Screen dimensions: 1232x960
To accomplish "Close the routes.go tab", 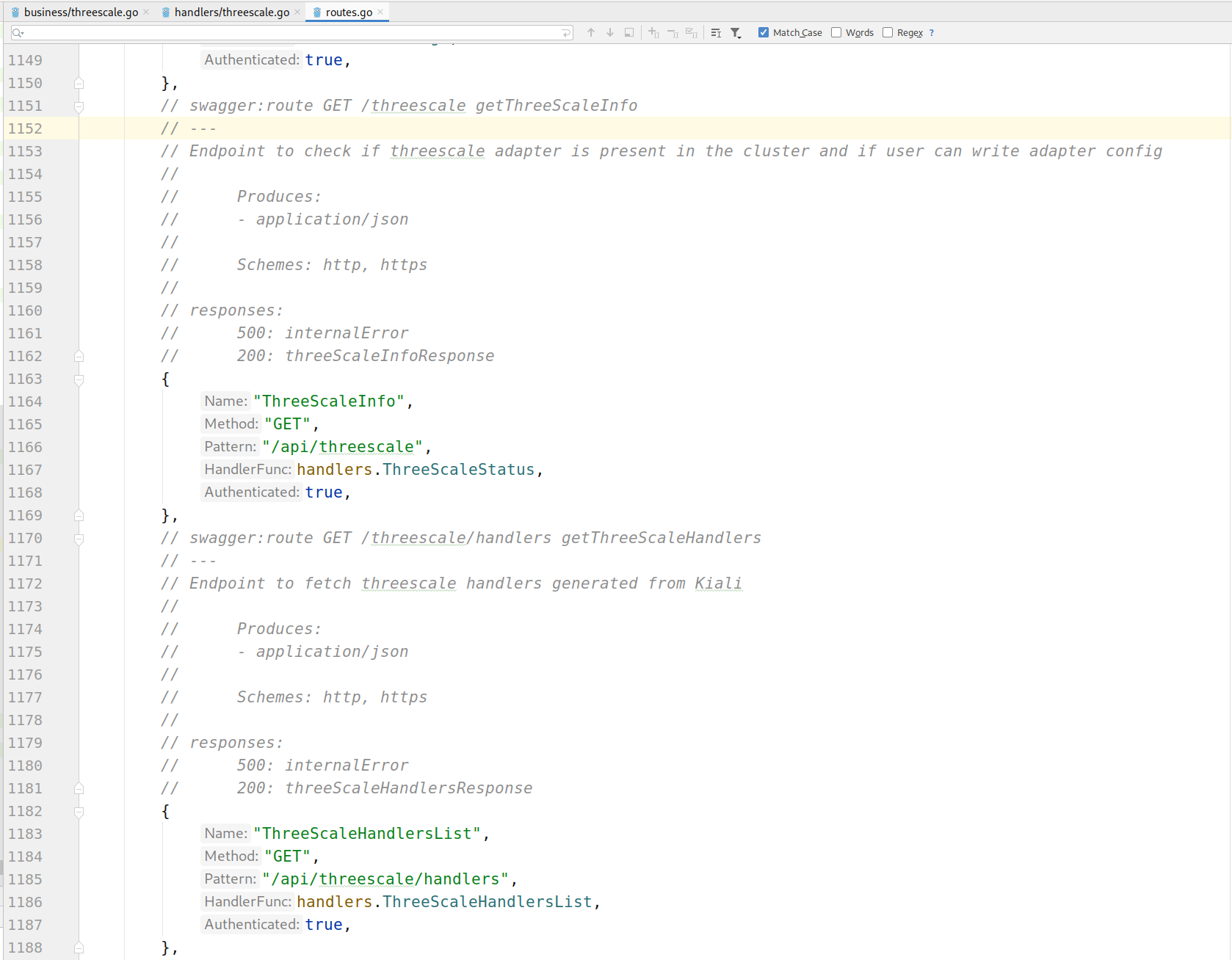I will 380,12.
